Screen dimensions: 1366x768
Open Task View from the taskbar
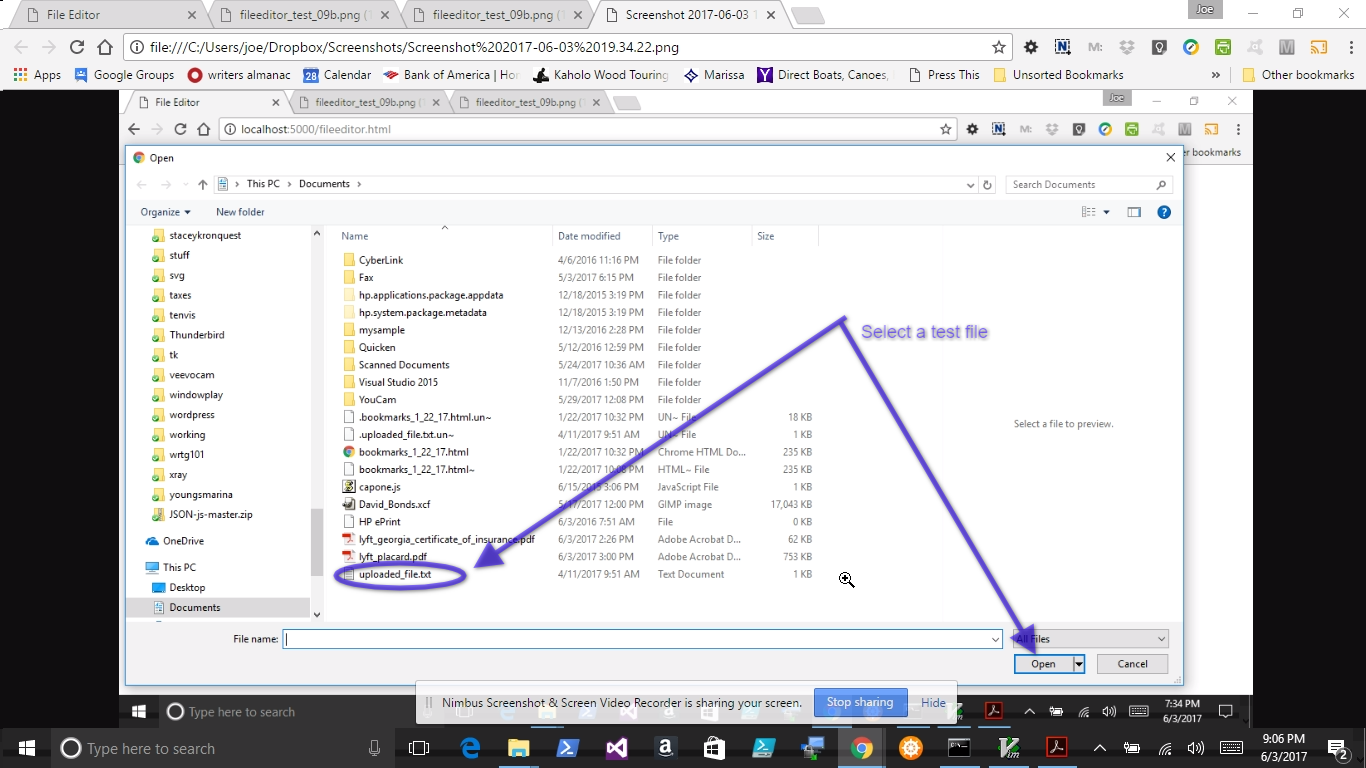(x=419, y=748)
